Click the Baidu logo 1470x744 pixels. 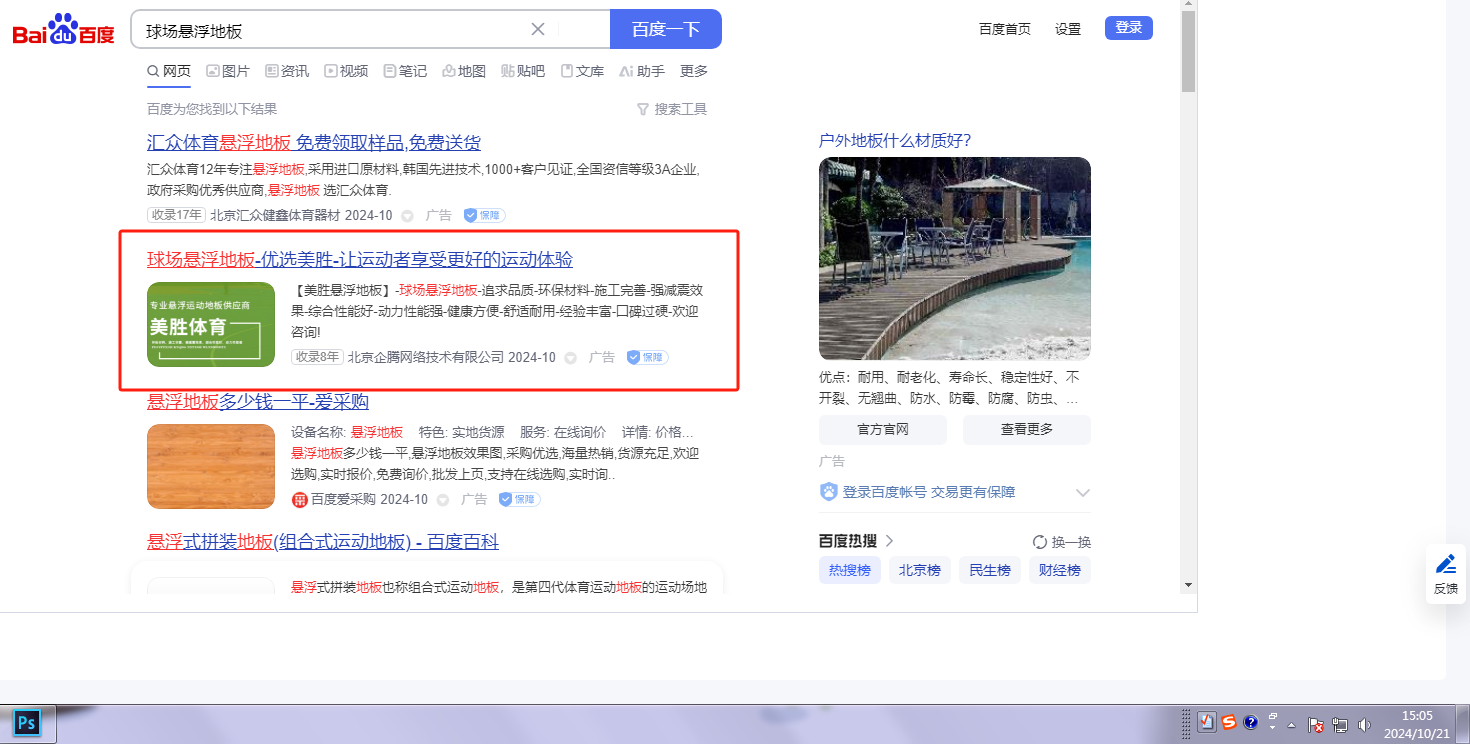coord(64,30)
